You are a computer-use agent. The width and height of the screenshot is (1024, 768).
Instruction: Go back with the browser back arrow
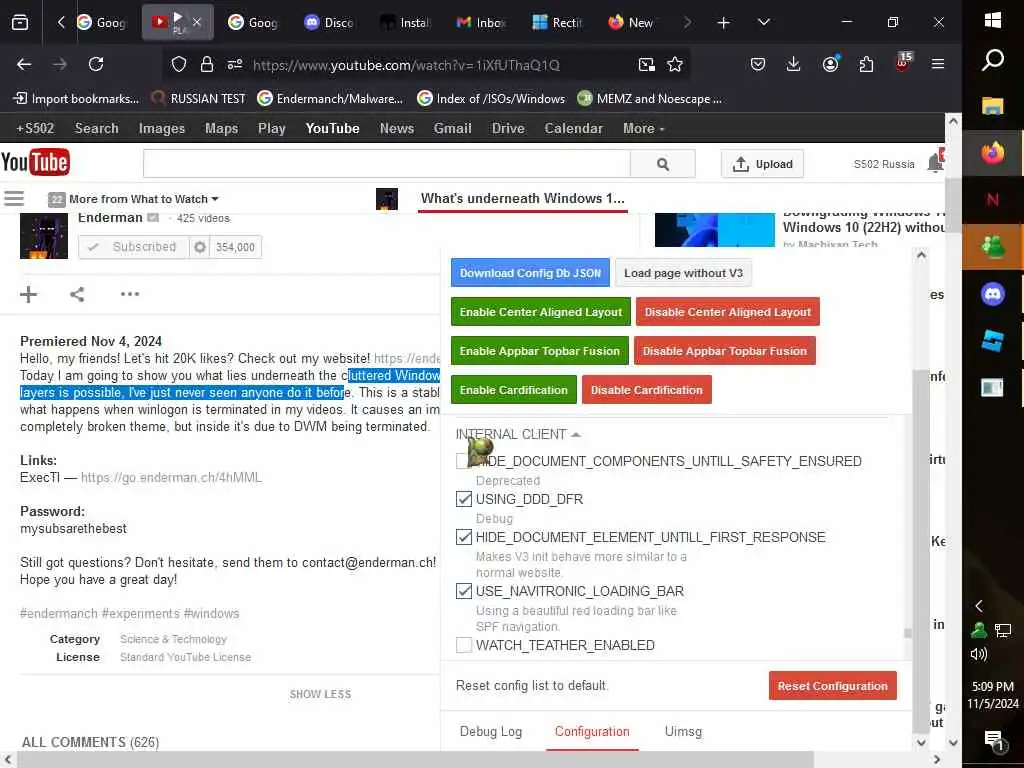(x=24, y=64)
